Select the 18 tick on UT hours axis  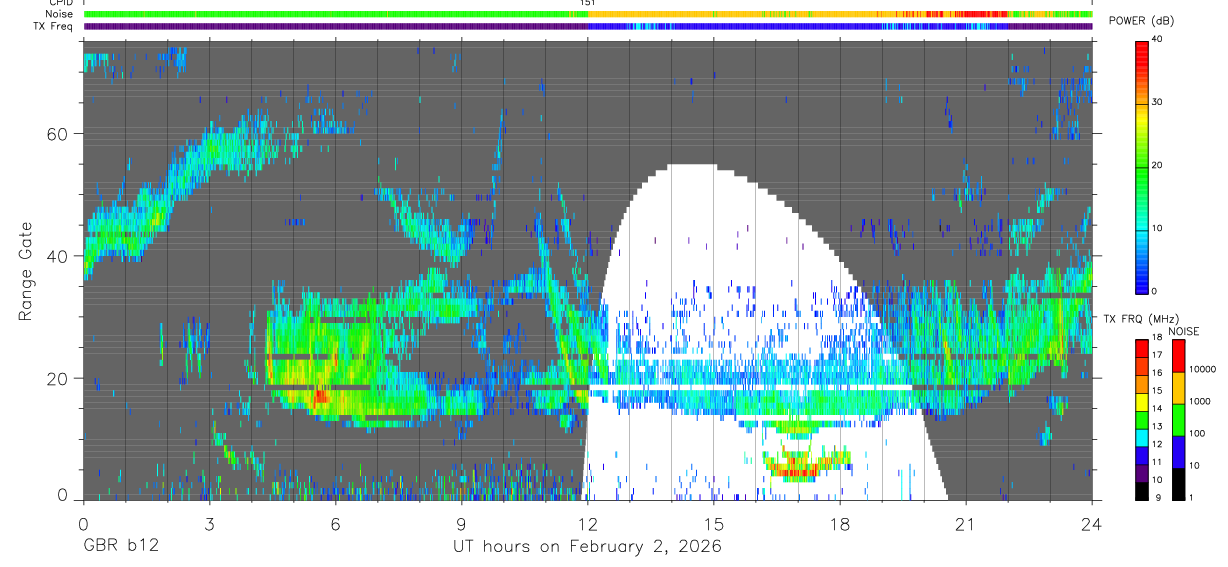click(x=840, y=523)
